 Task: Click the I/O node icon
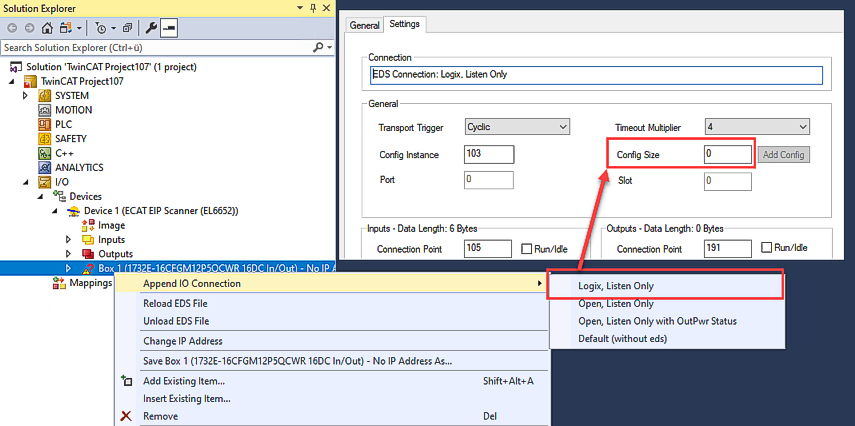(x=45, y=182)
